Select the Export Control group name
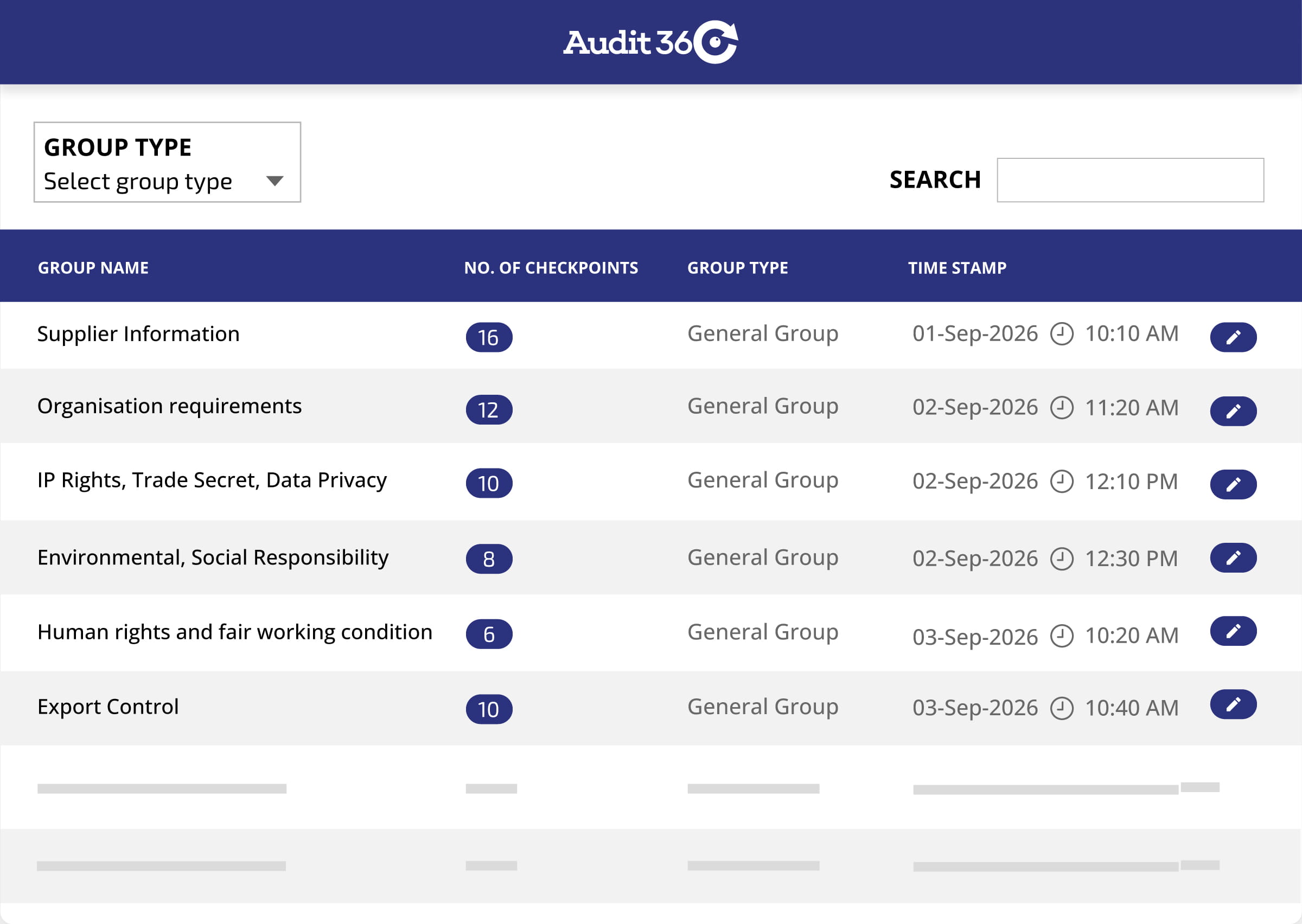This screenshot has width=1302, height=924. pyautogui.click(x=108, y=707)
